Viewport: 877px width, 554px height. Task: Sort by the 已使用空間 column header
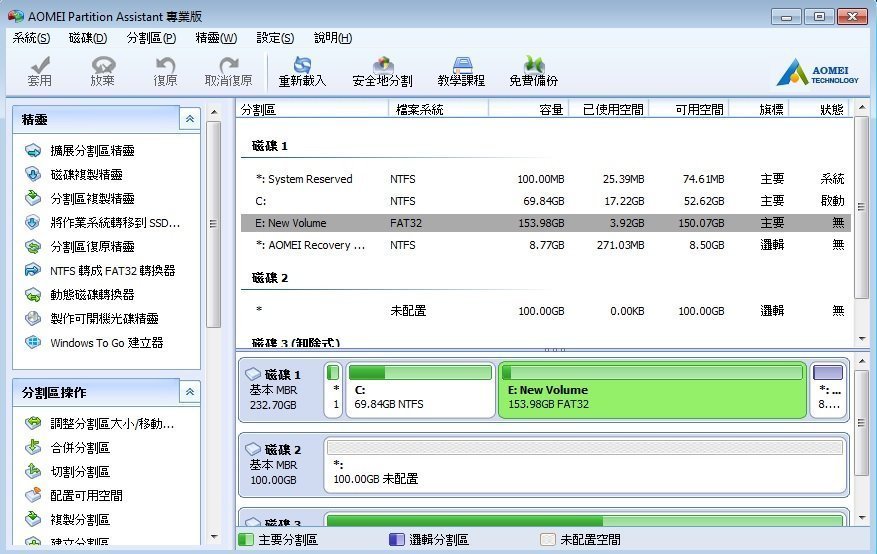(x=609, y=110)
